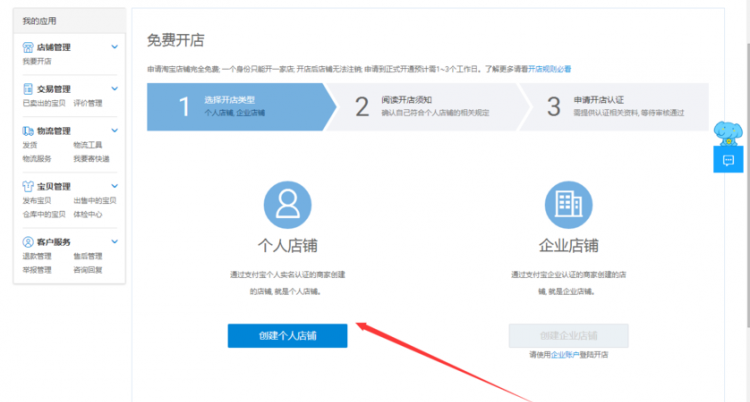Click the 交易管理 document icon

pos(28,89)
